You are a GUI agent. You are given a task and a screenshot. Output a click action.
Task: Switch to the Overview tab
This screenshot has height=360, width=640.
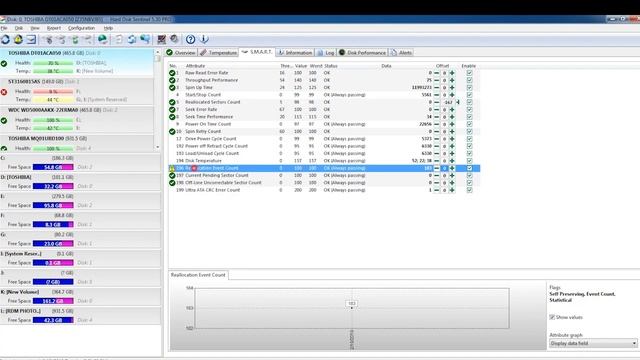click(181, 53)
